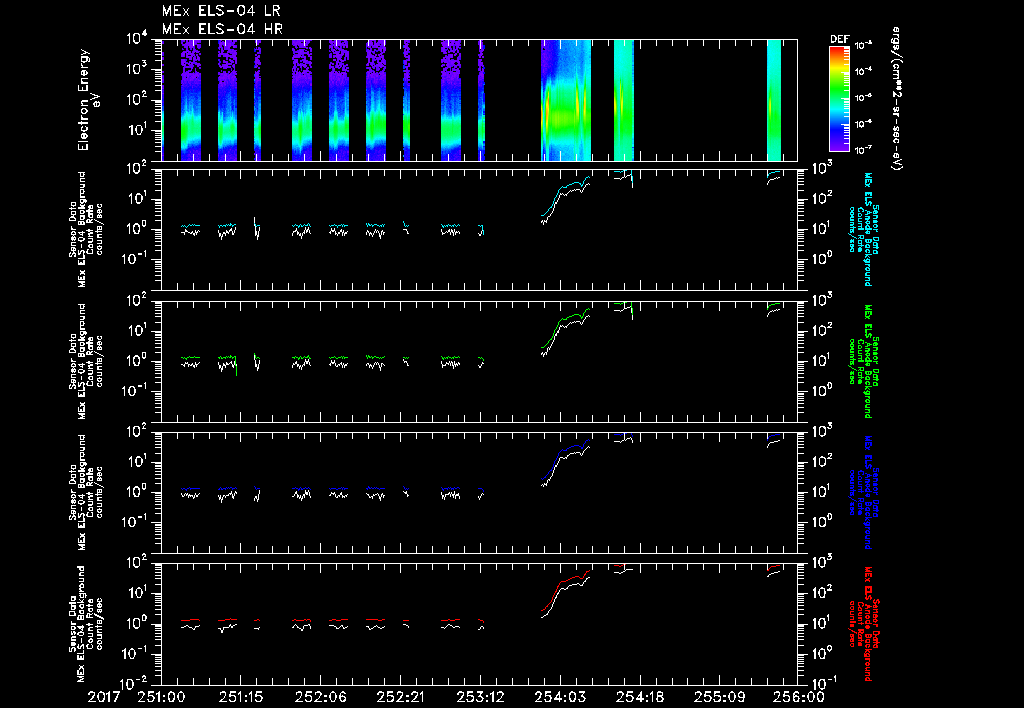Click red panel's left Background Count Rate title
This screenshot has height=708, width=1024.
pos(86,624)
